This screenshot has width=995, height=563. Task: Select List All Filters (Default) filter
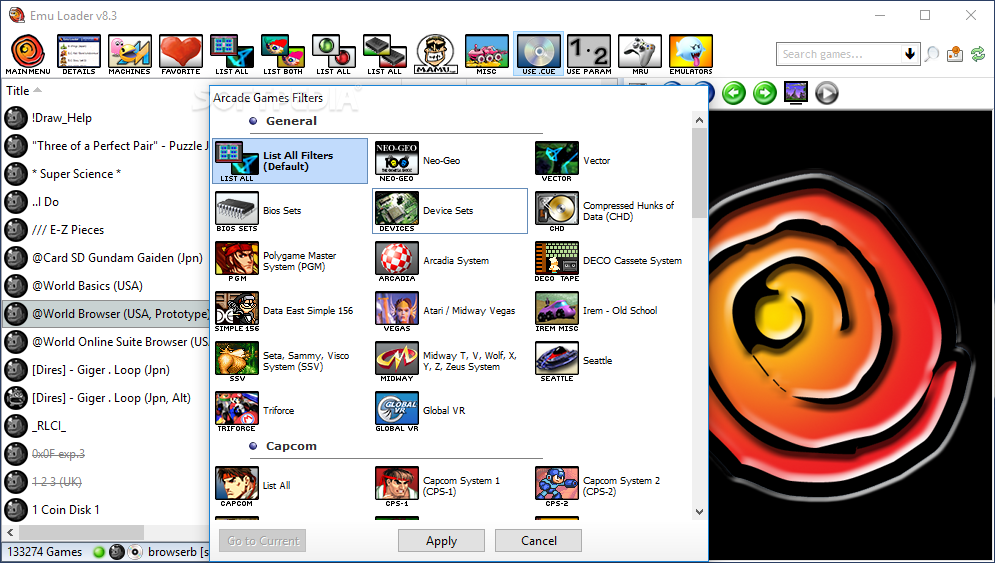point(290,161)
